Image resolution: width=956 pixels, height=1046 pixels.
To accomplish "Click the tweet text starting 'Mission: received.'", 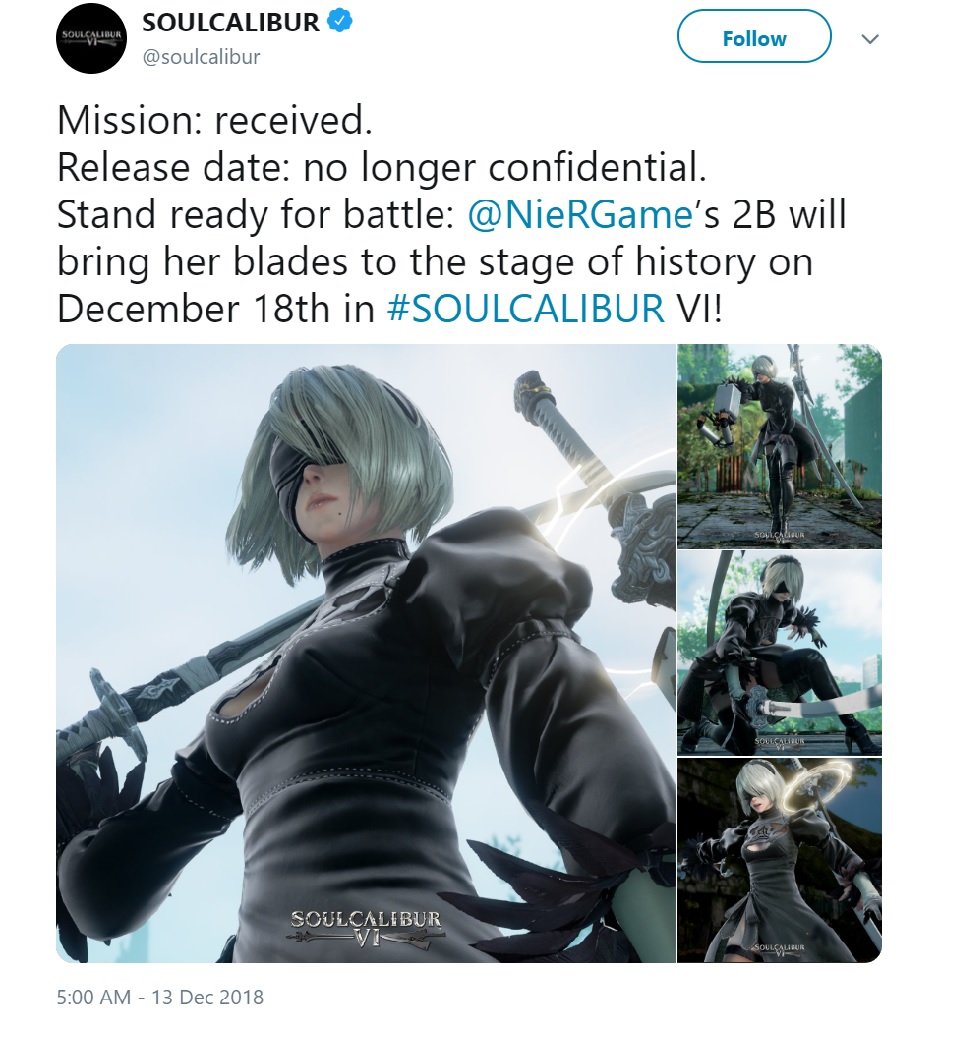I will click(x=452, y=215).
